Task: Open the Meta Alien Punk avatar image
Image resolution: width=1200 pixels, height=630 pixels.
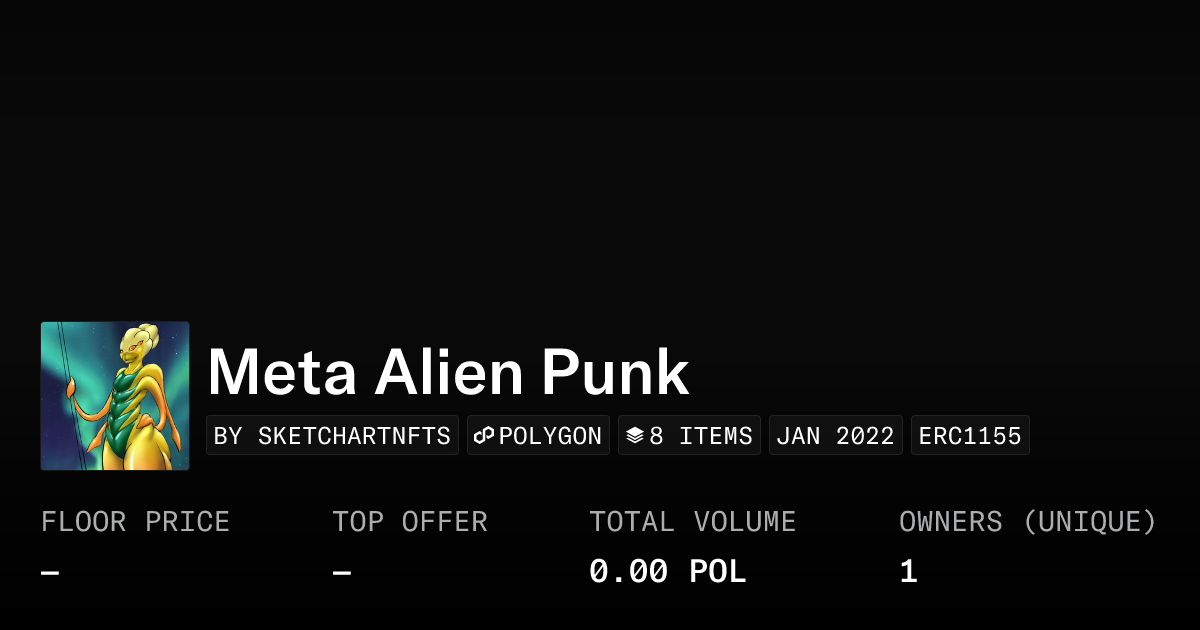Action: tap(115, 396)
